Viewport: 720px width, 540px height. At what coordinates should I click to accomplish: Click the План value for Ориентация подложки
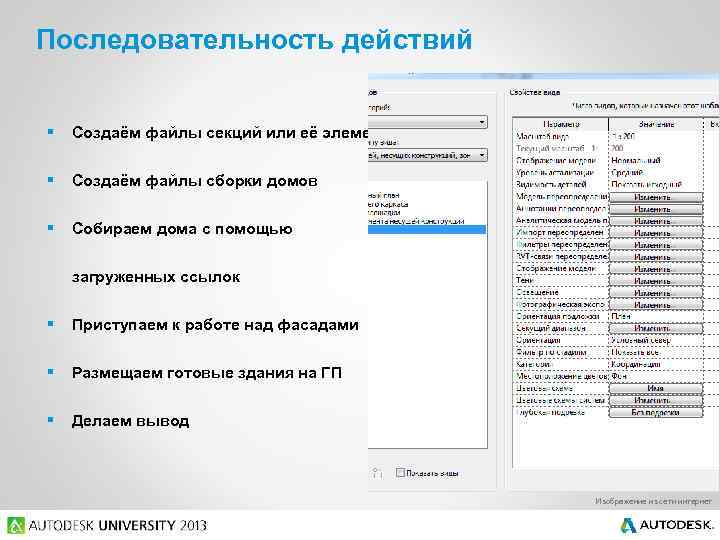pyautogui.click(x=621, y=316)
